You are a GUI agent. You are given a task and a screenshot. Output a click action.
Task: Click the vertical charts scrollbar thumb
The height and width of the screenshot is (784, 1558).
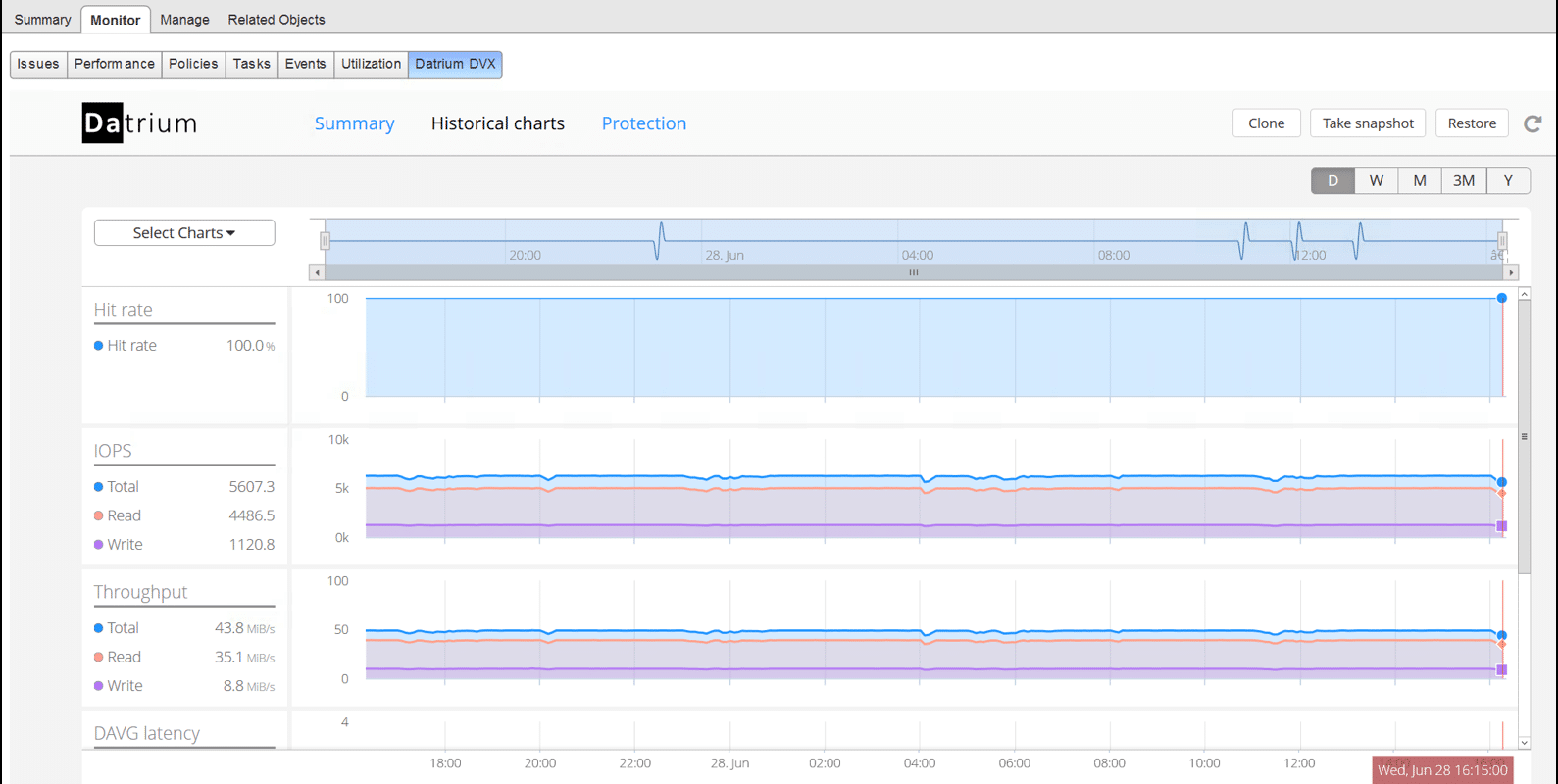1524,437
